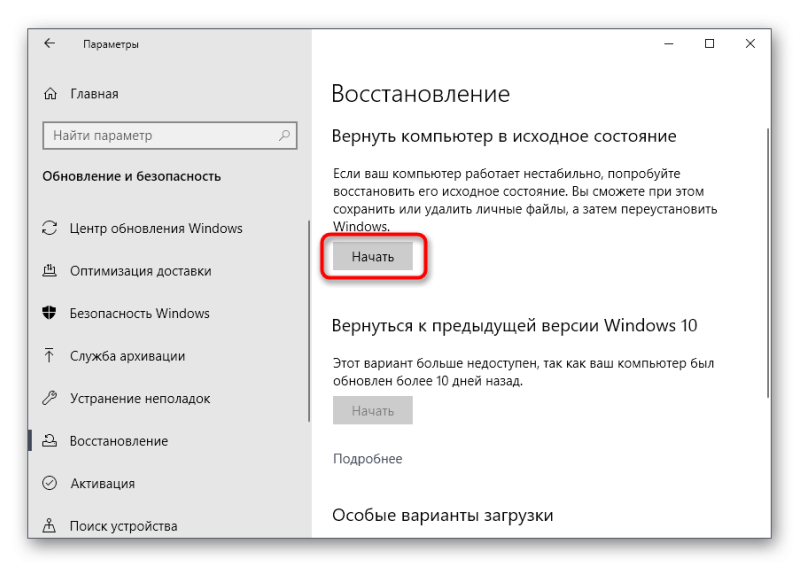Open the Подробнее link
This screenshot has height=567, width=800.
367,459
